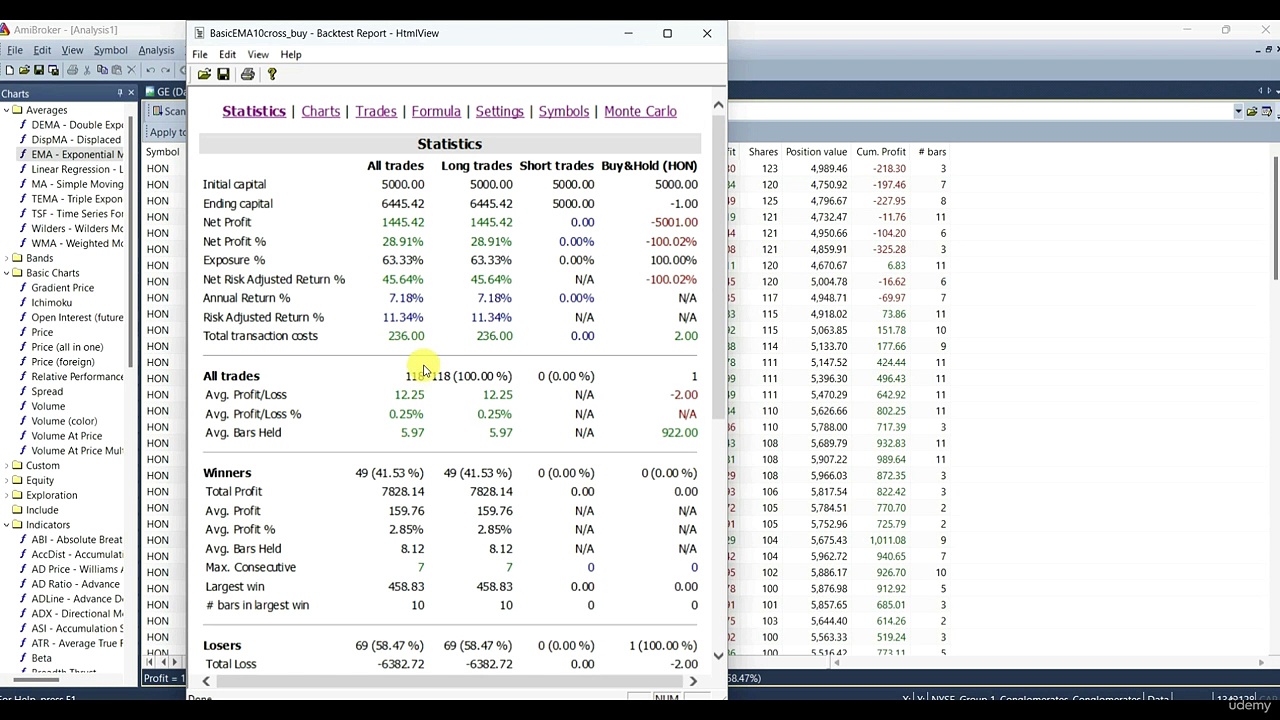Open File menu in Backtest Report

(x=200, y=54)
